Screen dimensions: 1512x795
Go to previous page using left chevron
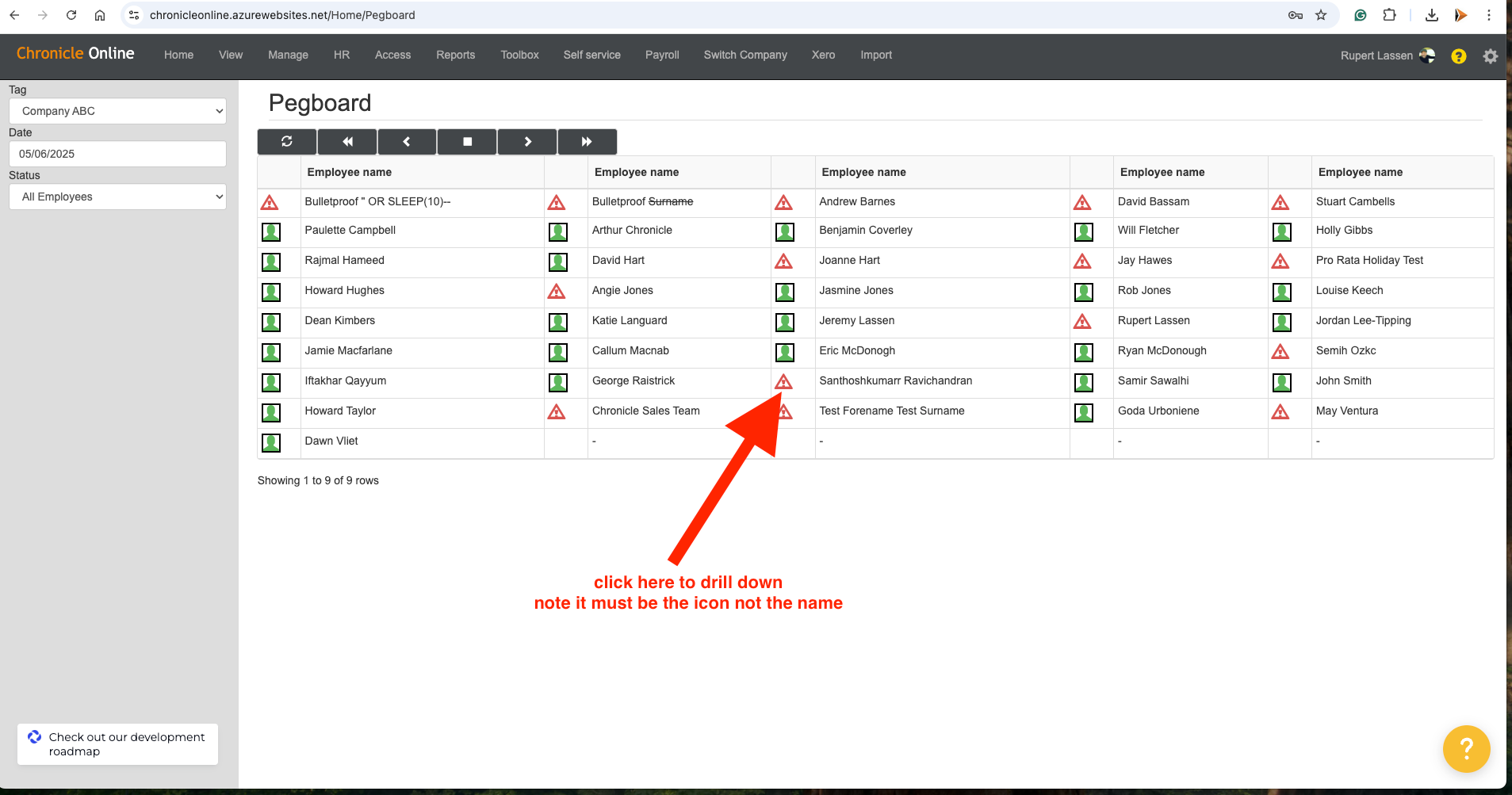407,142
